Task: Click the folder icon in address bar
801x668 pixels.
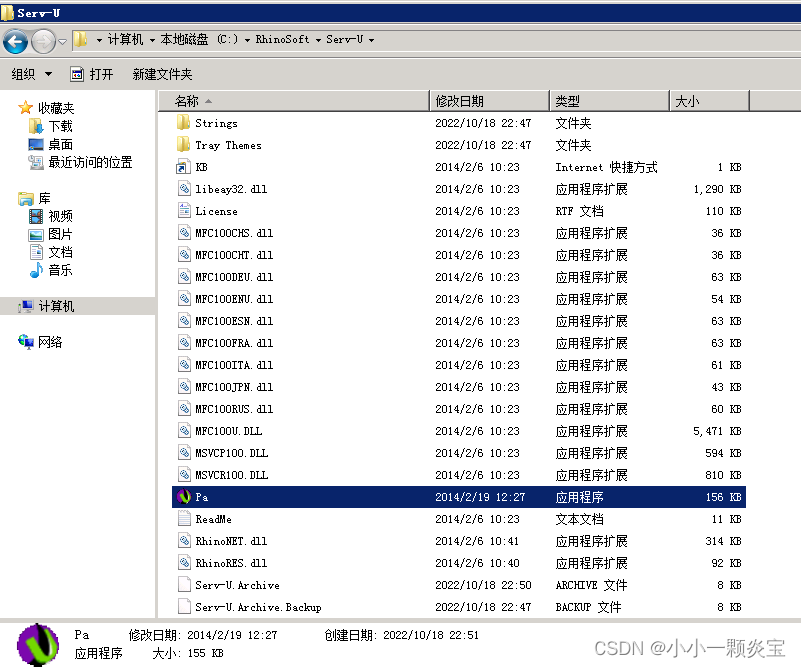Action: (x=80, y=39)
